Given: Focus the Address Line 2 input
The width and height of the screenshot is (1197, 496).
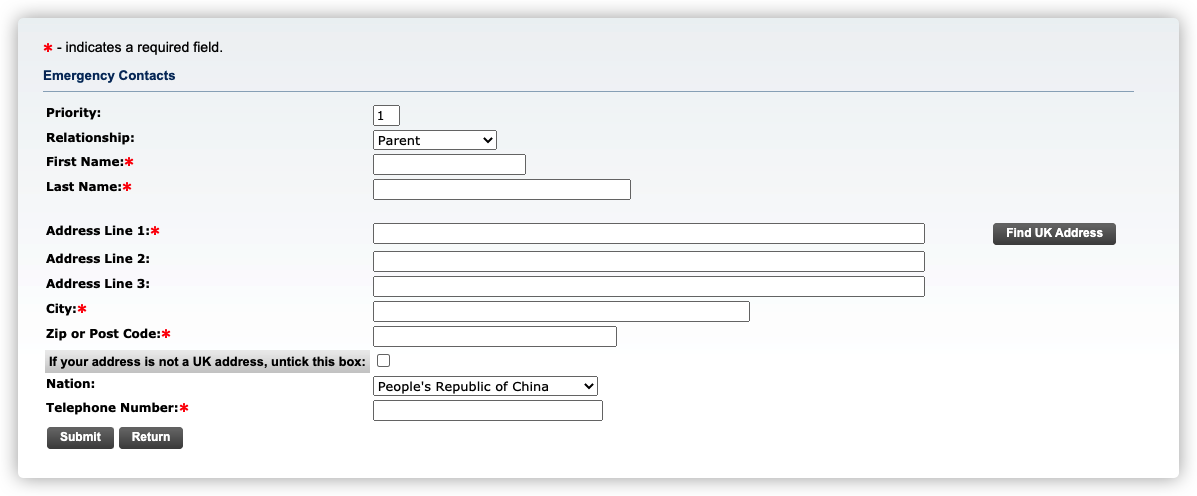Looking at the screenshot, I should tap(648, 262).
